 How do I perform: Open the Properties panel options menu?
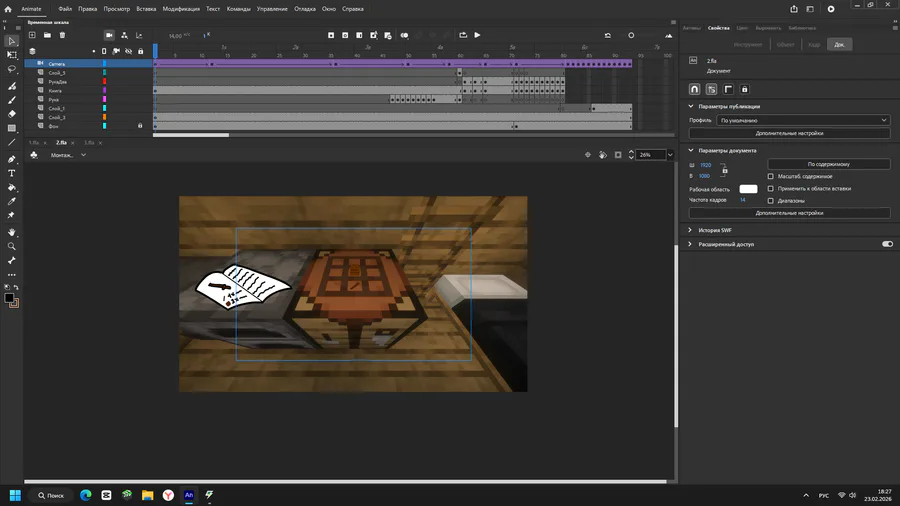coord(894,28)
